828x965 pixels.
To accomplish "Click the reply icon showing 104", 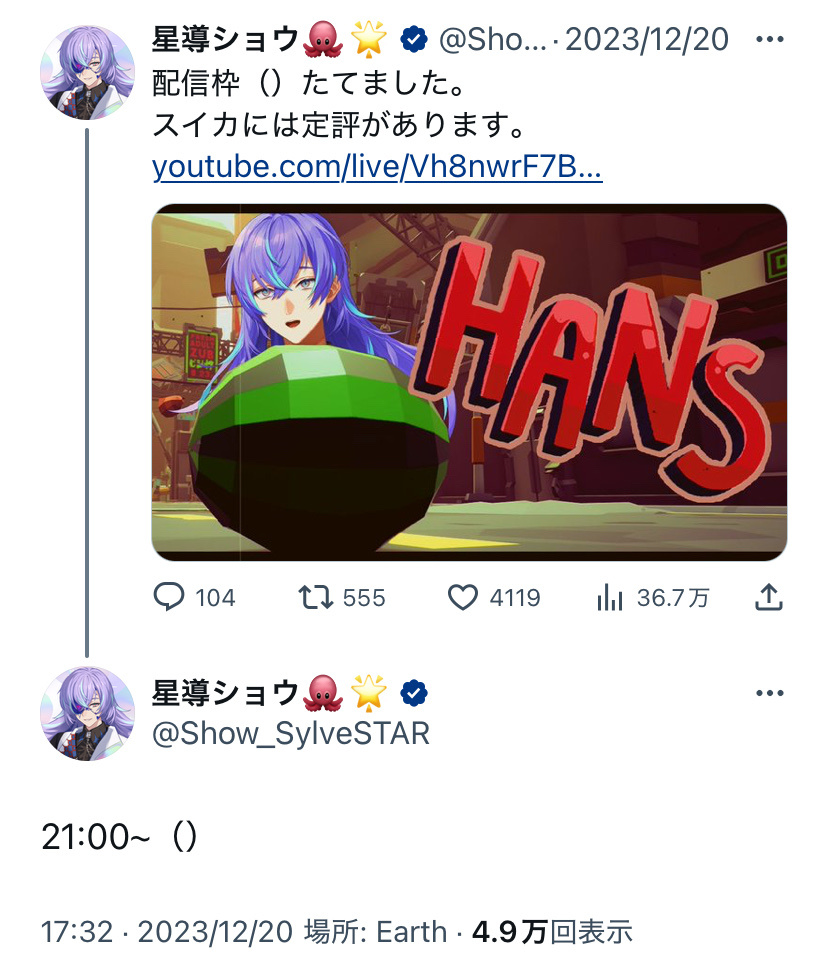I will click(x=168, y=597).
